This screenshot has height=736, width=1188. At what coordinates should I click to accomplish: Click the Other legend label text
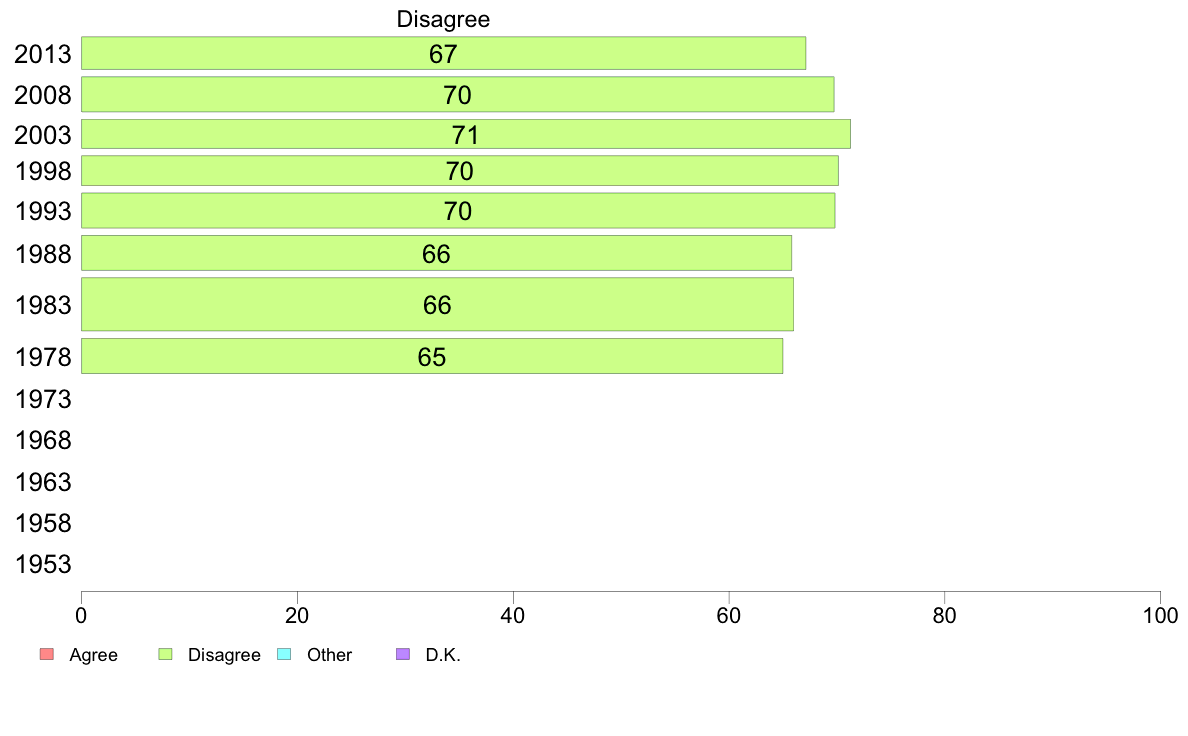(330, 655)
